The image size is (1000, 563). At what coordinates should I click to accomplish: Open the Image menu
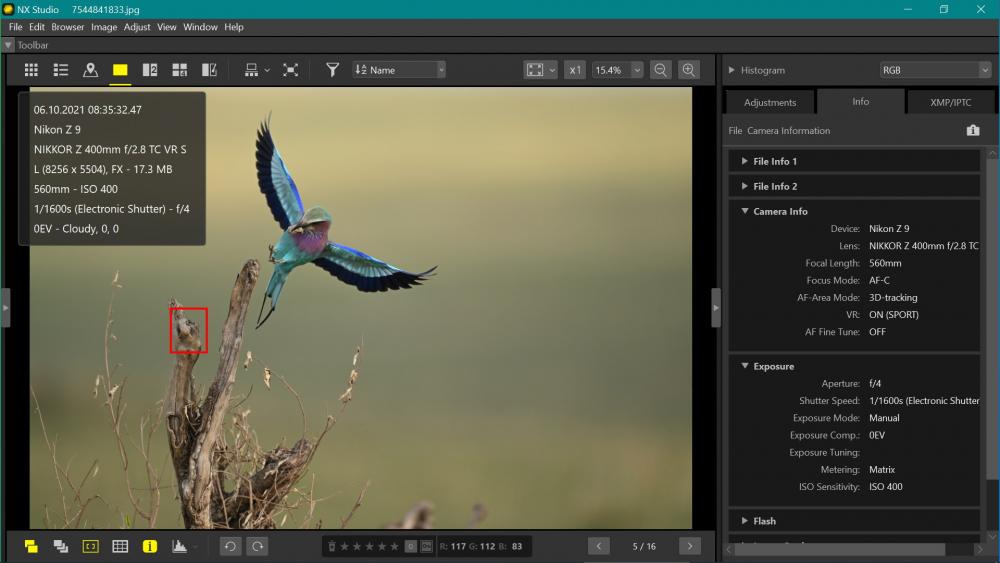click(x=104, y=27)
